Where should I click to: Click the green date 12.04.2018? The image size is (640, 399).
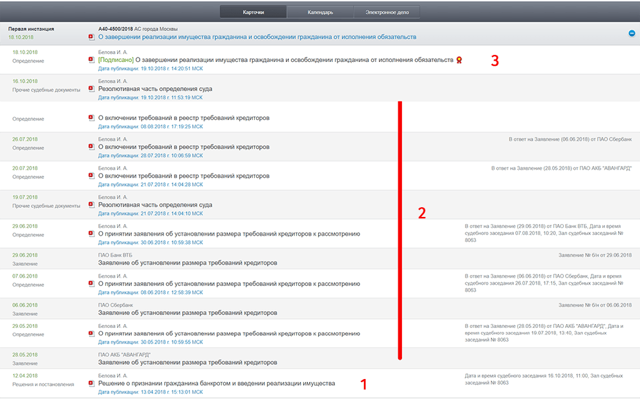25,375
